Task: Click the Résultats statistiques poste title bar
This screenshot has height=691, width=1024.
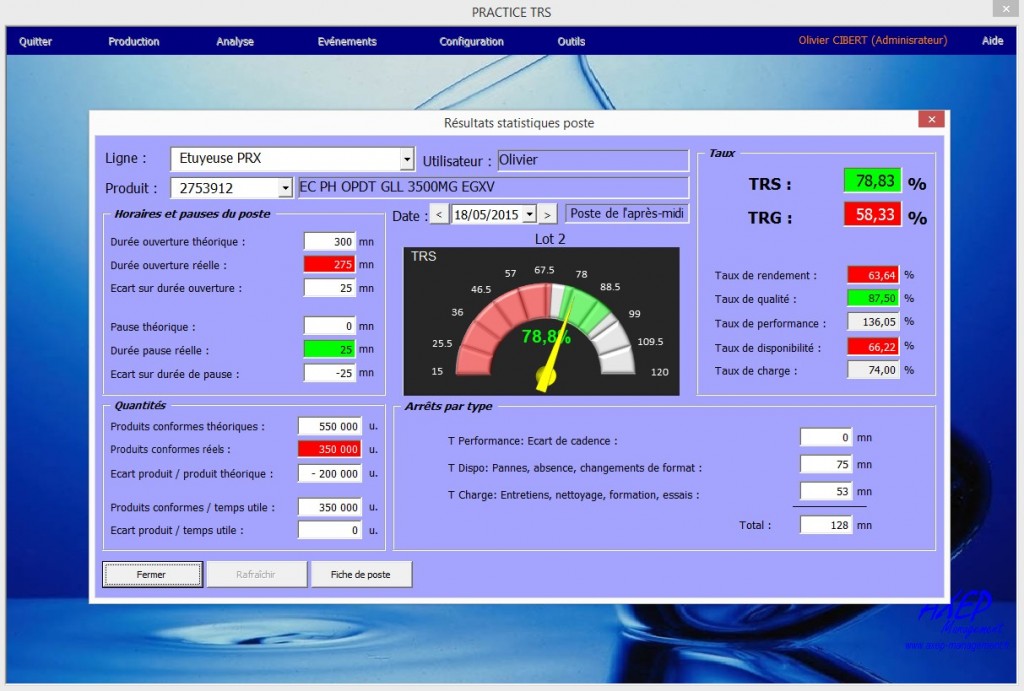Action: click(519, 122)
